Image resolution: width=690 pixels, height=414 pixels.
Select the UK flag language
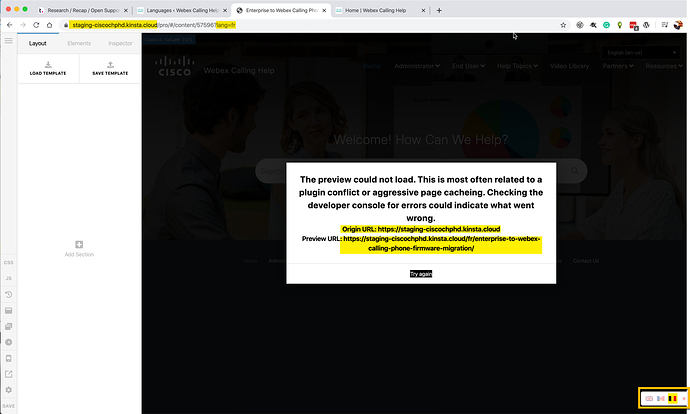(x=649, y=398)
